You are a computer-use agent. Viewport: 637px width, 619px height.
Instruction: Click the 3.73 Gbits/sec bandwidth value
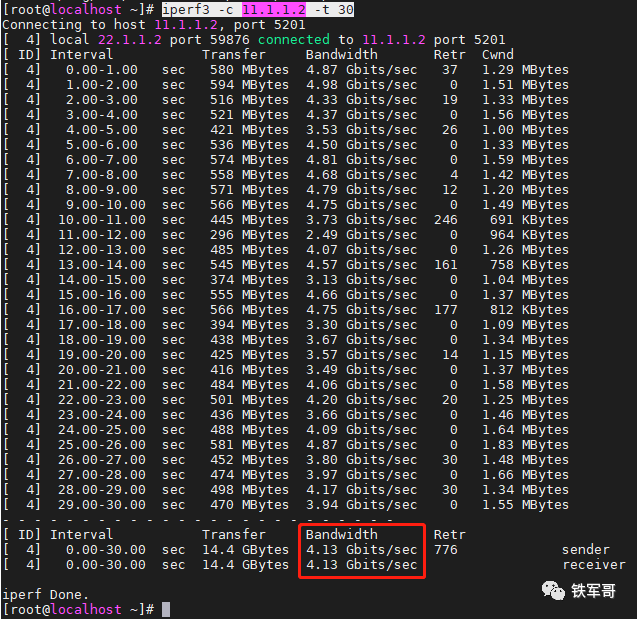(362, 220)
